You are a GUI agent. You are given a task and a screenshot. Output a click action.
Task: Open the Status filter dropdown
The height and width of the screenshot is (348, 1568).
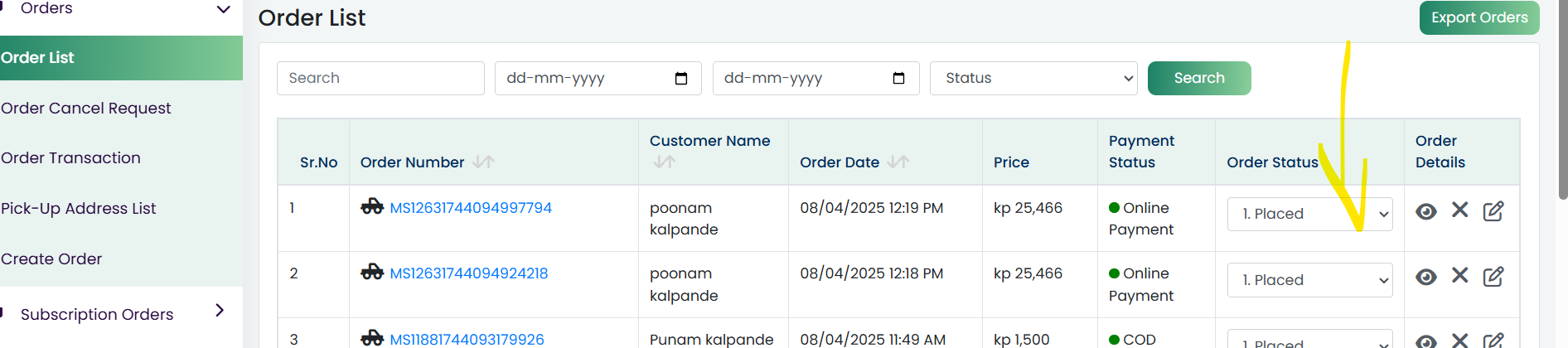[1033, 78]
